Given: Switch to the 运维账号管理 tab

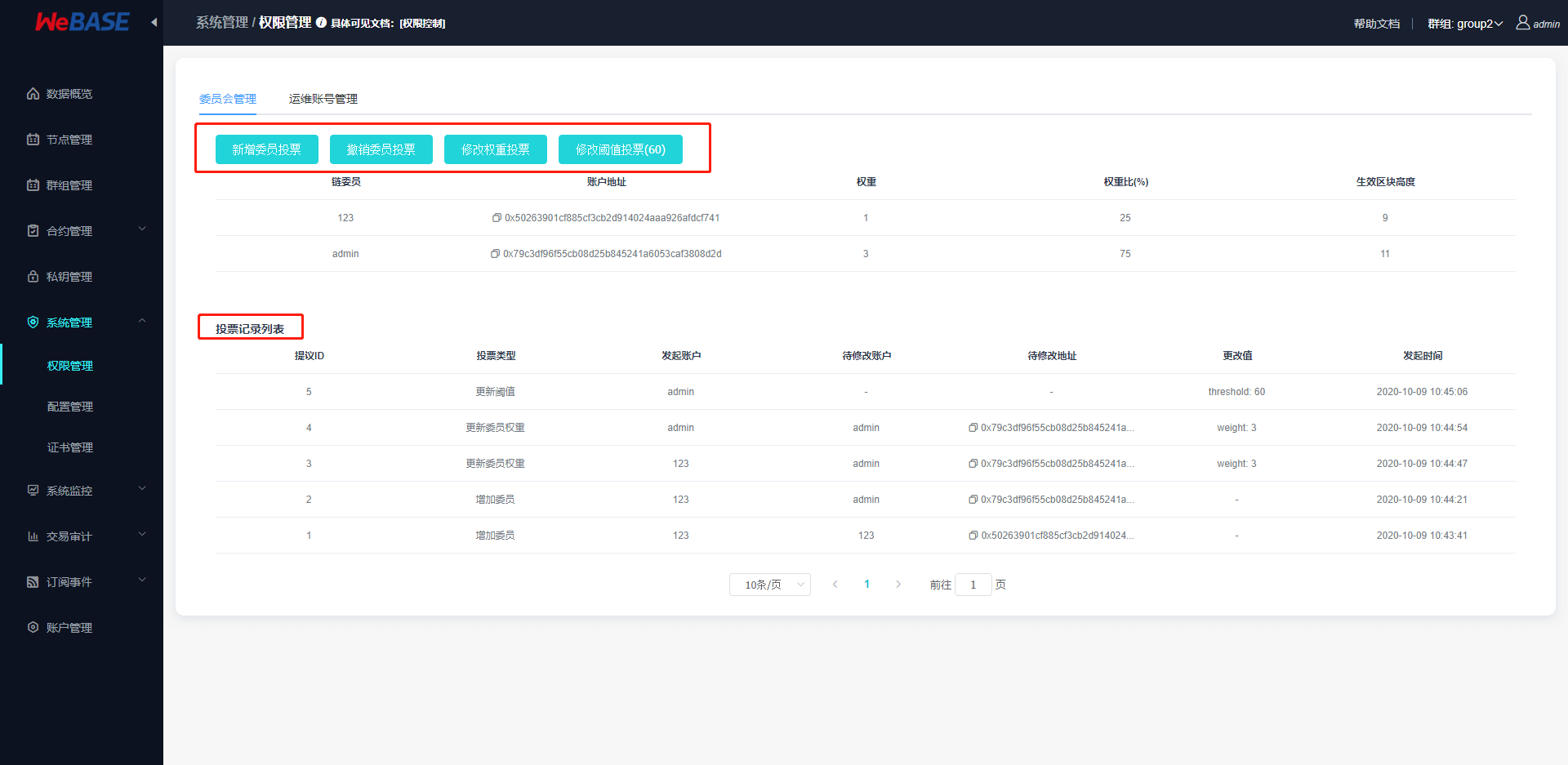Looking at the screenshot, I should 323,99.
